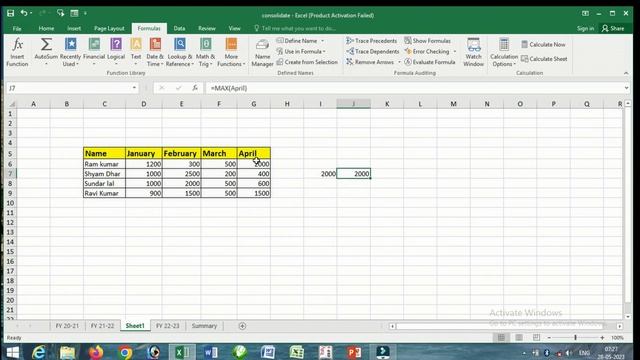Switch to Normal view
The image size is (640, 360).
click(501, 338)
